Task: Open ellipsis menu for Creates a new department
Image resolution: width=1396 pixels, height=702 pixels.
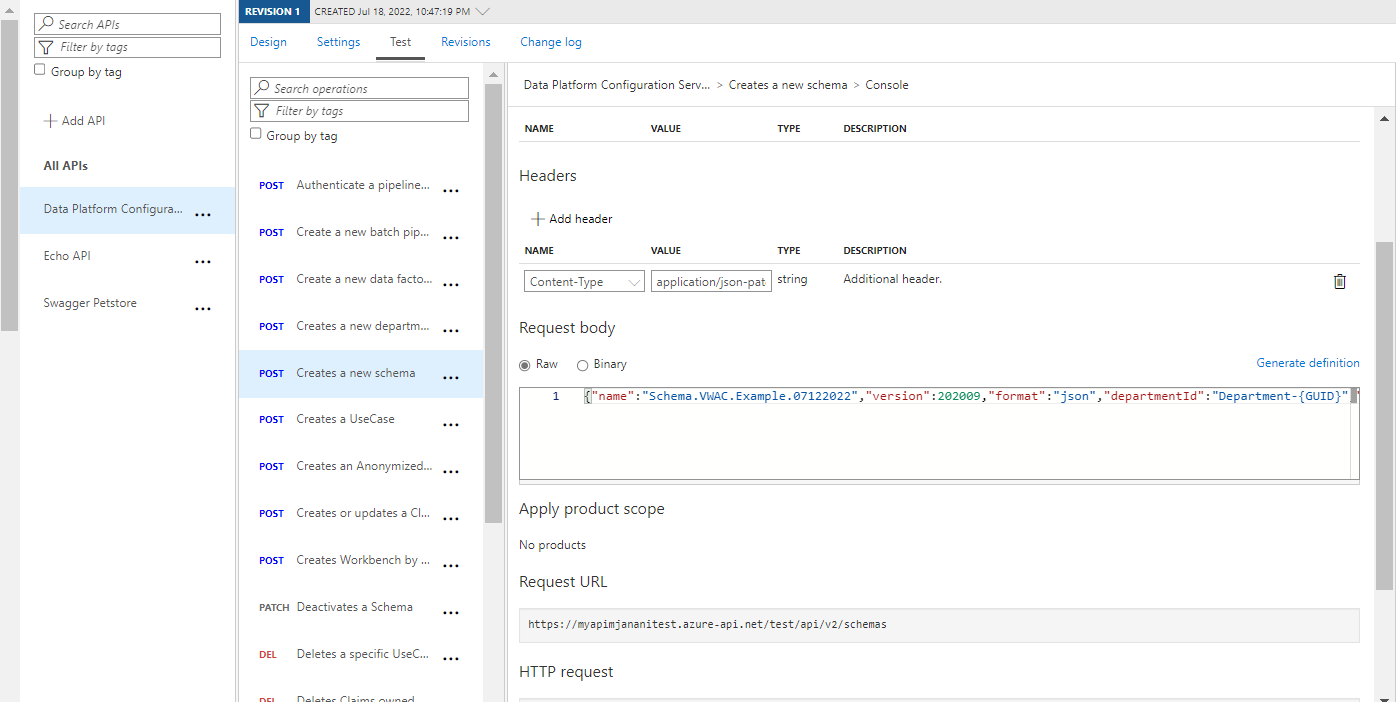Action: pos(451,331)
